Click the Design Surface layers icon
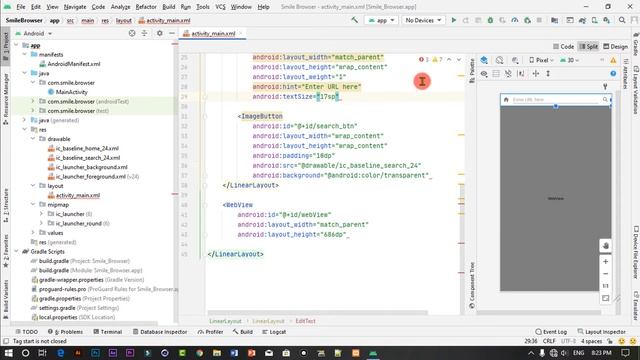The image size is (640, 360). coord(484,60)
